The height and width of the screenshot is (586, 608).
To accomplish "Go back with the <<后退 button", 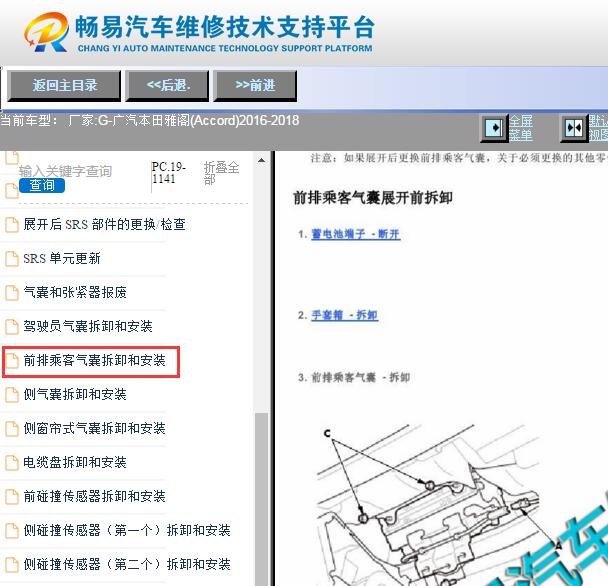I will pos(168,85).
